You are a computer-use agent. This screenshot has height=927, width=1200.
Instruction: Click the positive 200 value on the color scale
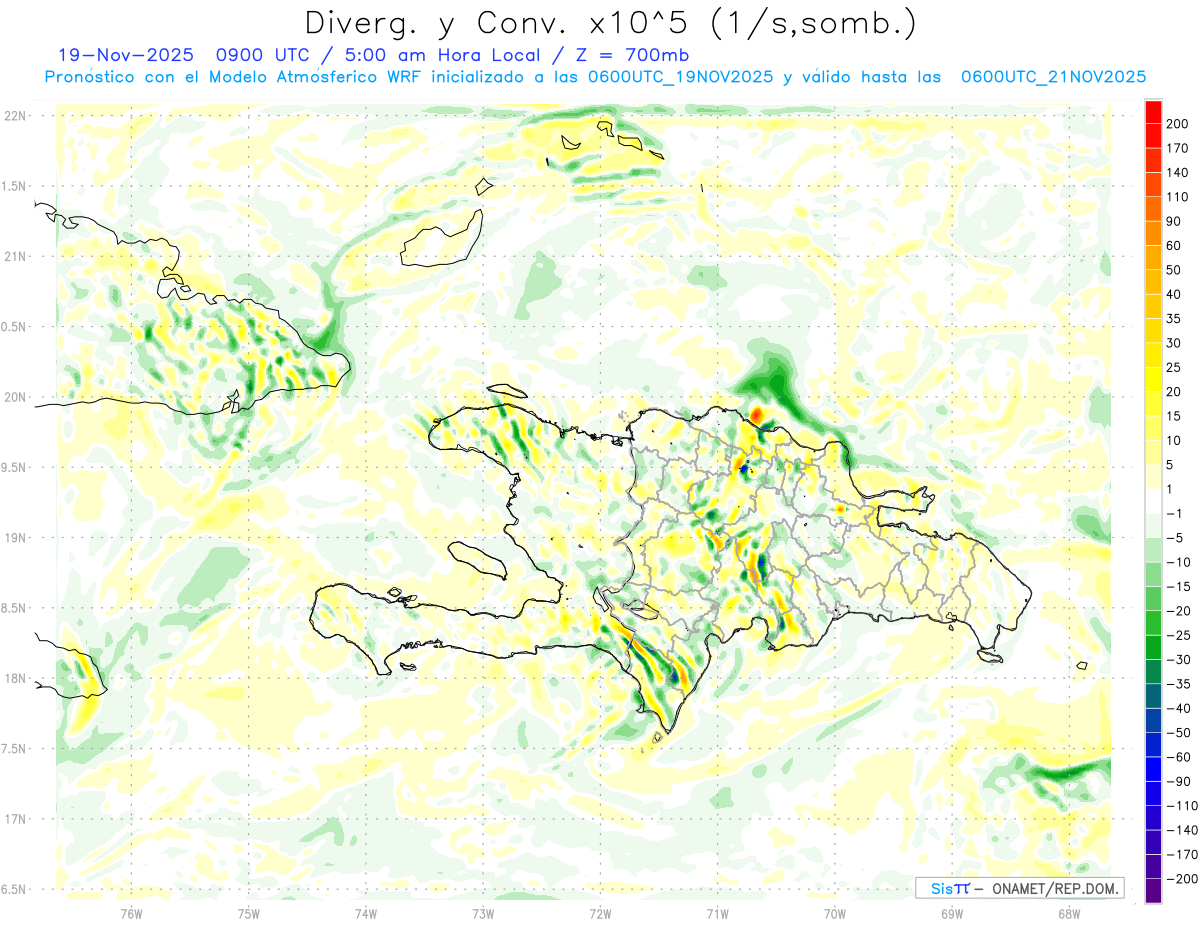1178,124
